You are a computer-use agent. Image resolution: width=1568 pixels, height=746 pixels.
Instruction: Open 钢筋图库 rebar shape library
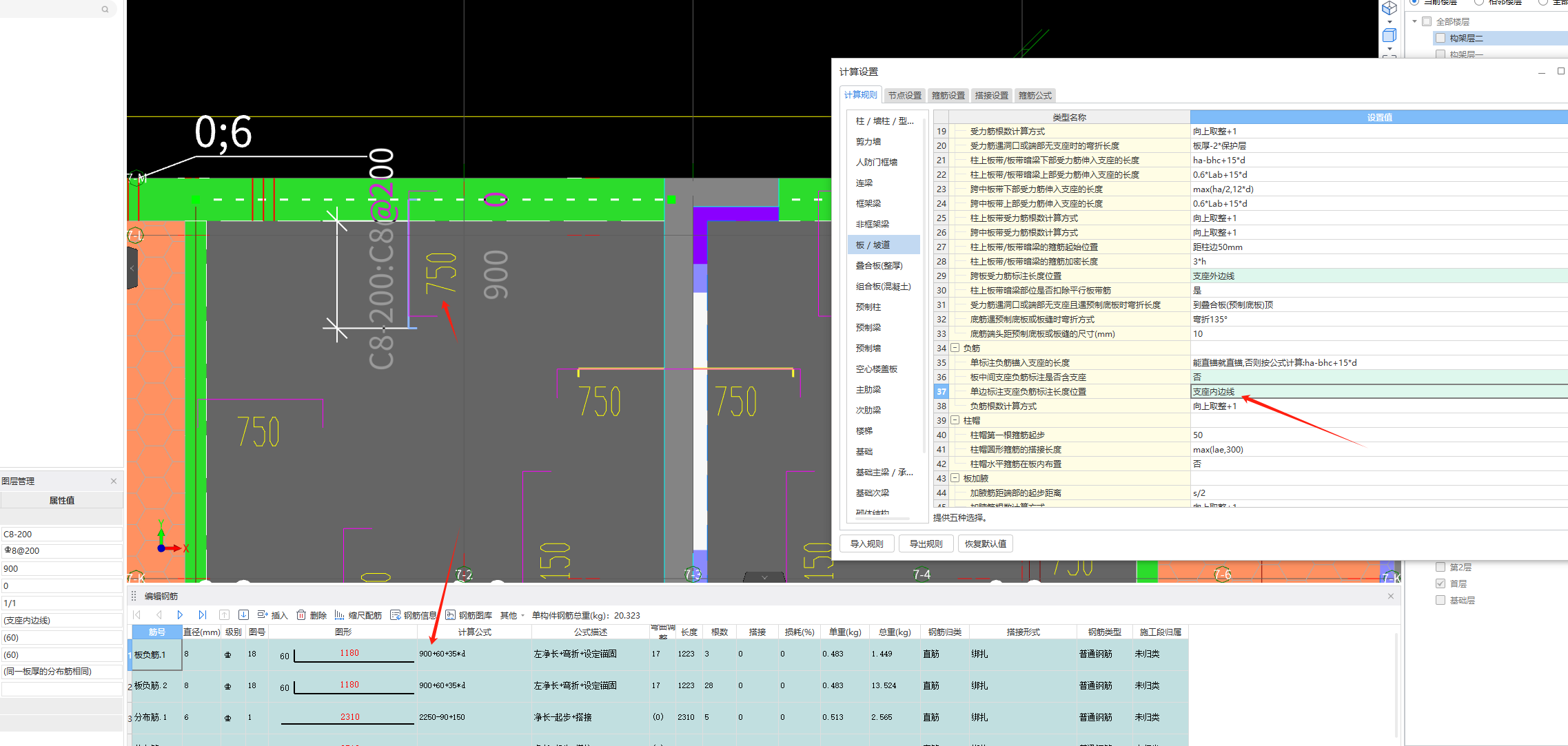pos(469,615)
